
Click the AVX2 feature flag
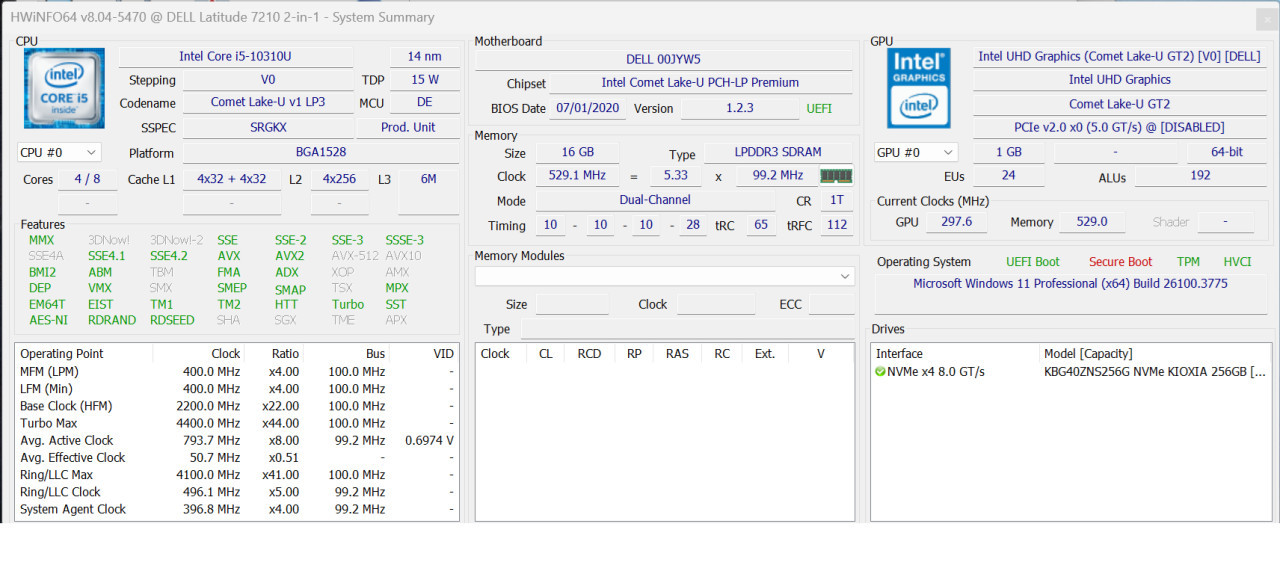(289, 256)
